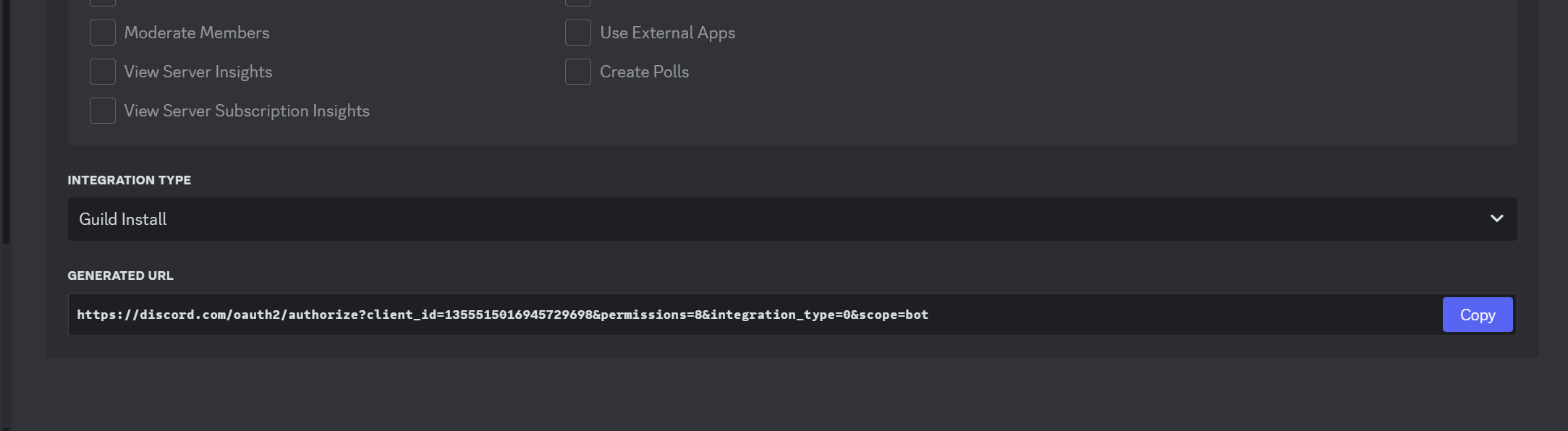Image resolution: width=1568 pixels, height=431 pixels.
Task: Click the Moderate Members label
Action: point(197,33)
